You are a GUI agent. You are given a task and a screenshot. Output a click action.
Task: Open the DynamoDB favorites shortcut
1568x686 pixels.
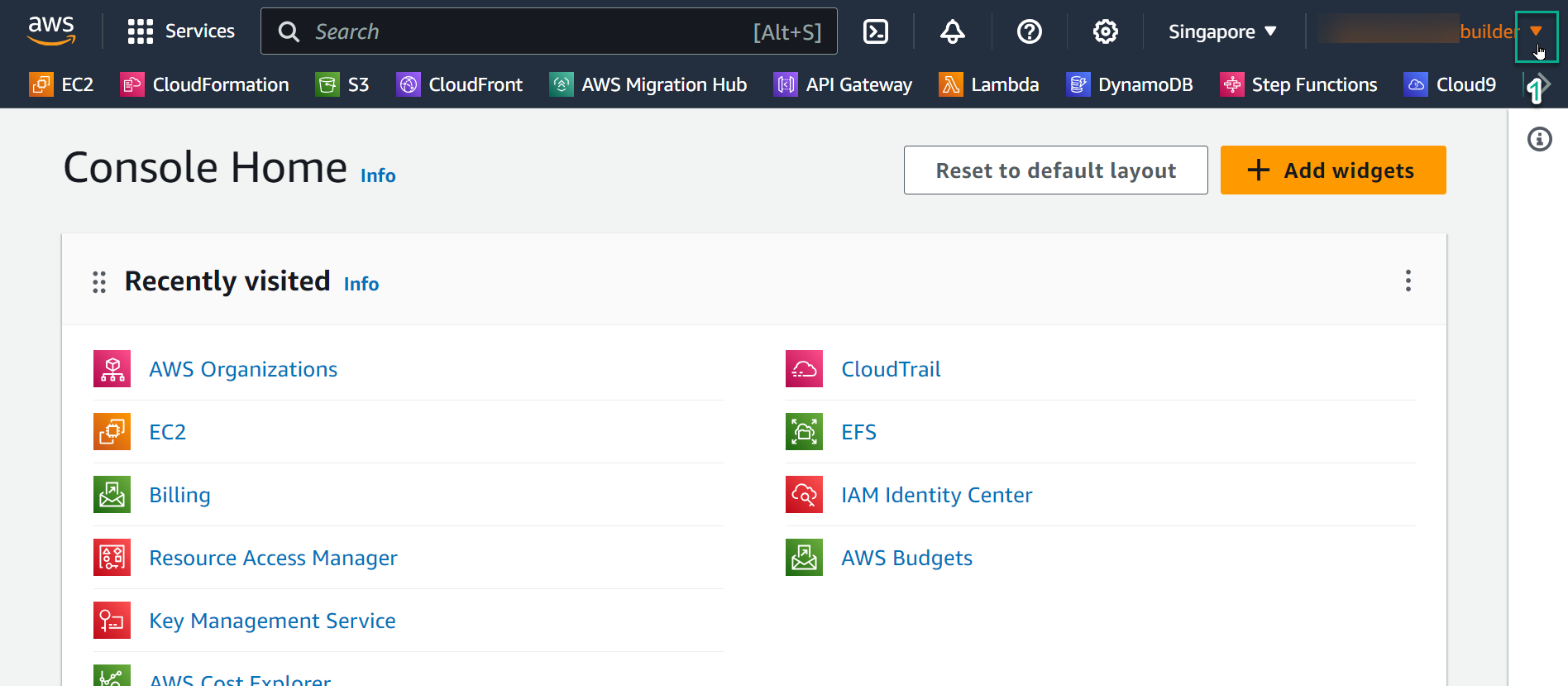(1130, 84)
